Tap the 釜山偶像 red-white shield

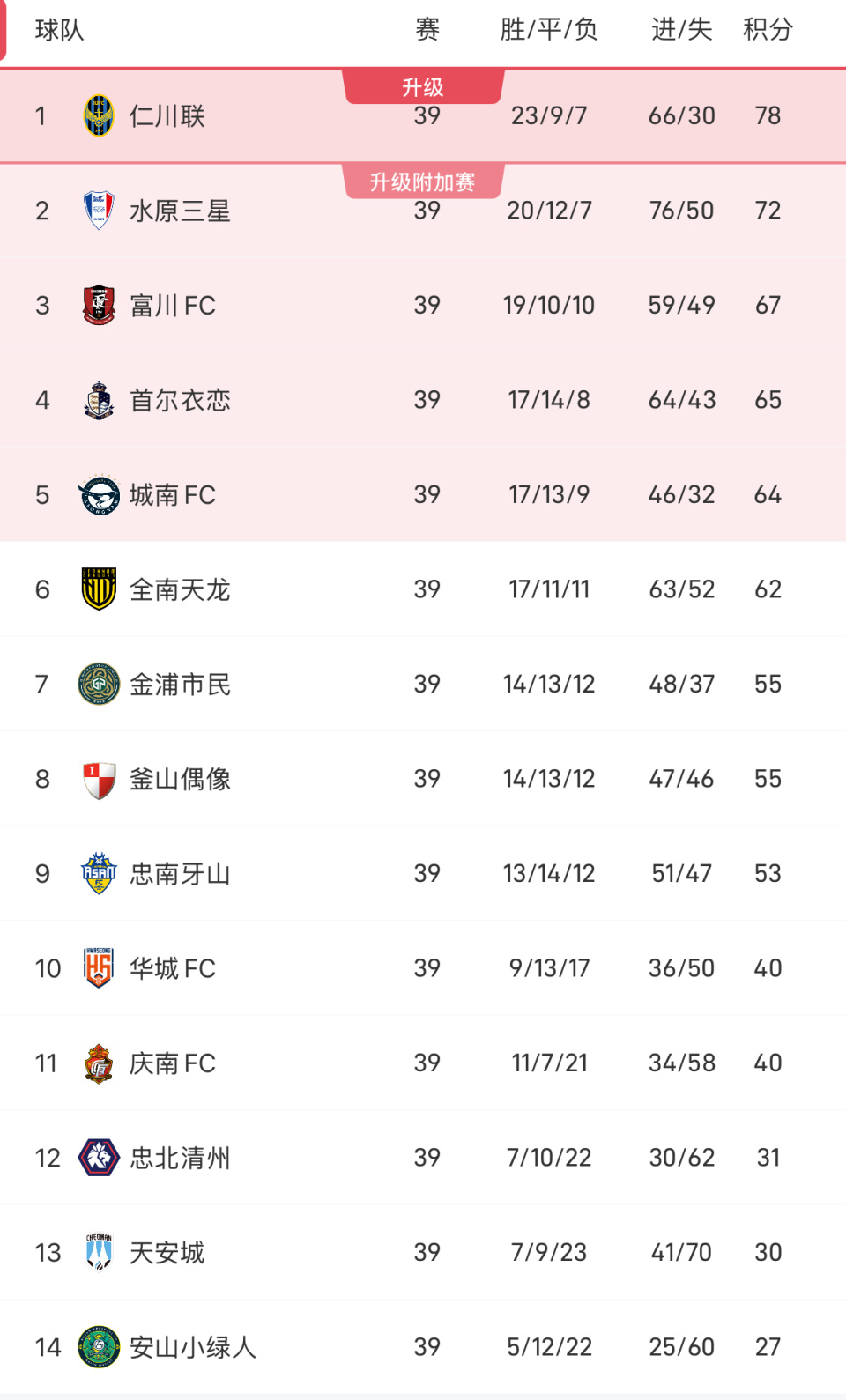99,779
